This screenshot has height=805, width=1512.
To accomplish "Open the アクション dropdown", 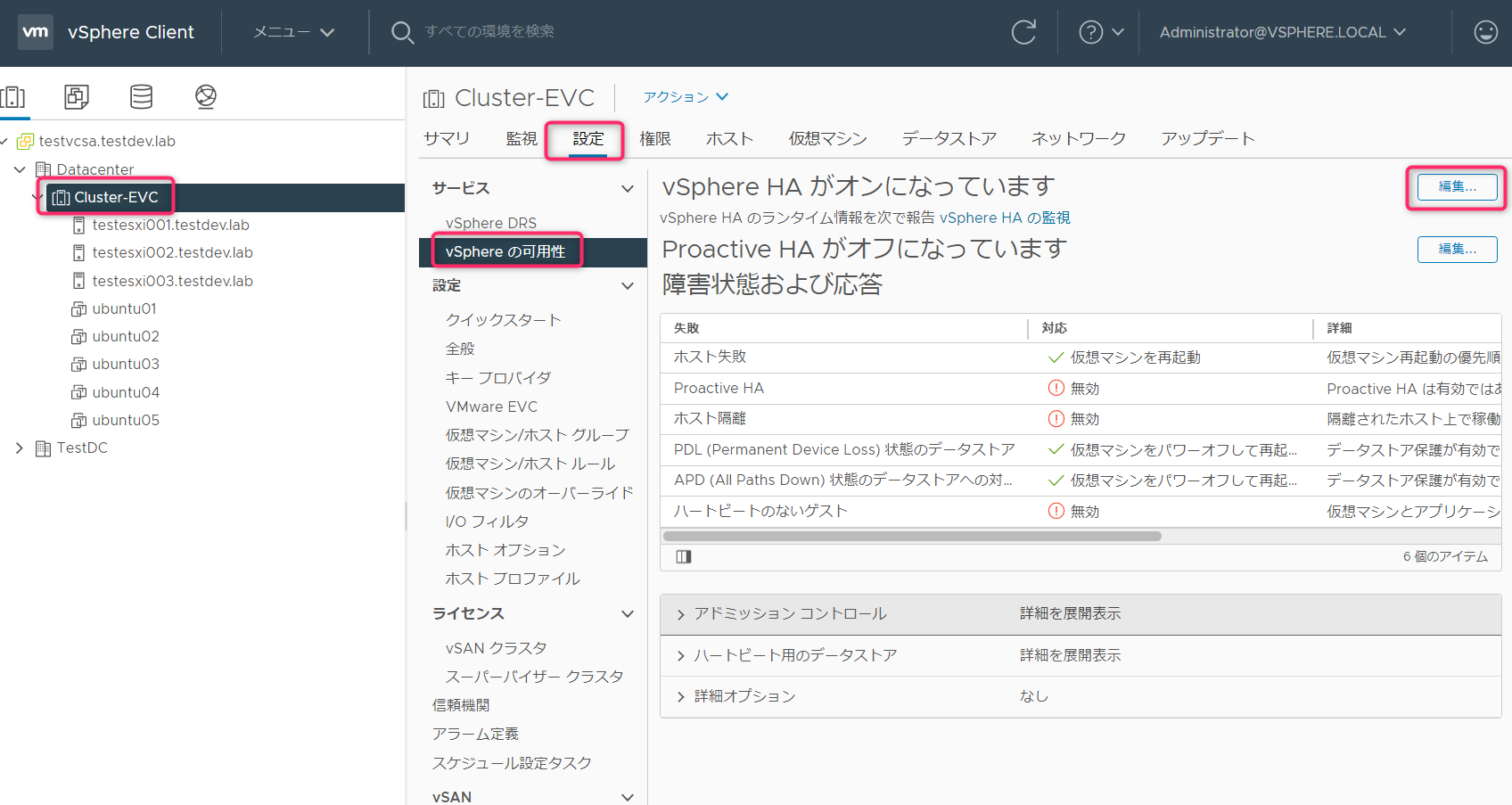I will tap(686, 96).
